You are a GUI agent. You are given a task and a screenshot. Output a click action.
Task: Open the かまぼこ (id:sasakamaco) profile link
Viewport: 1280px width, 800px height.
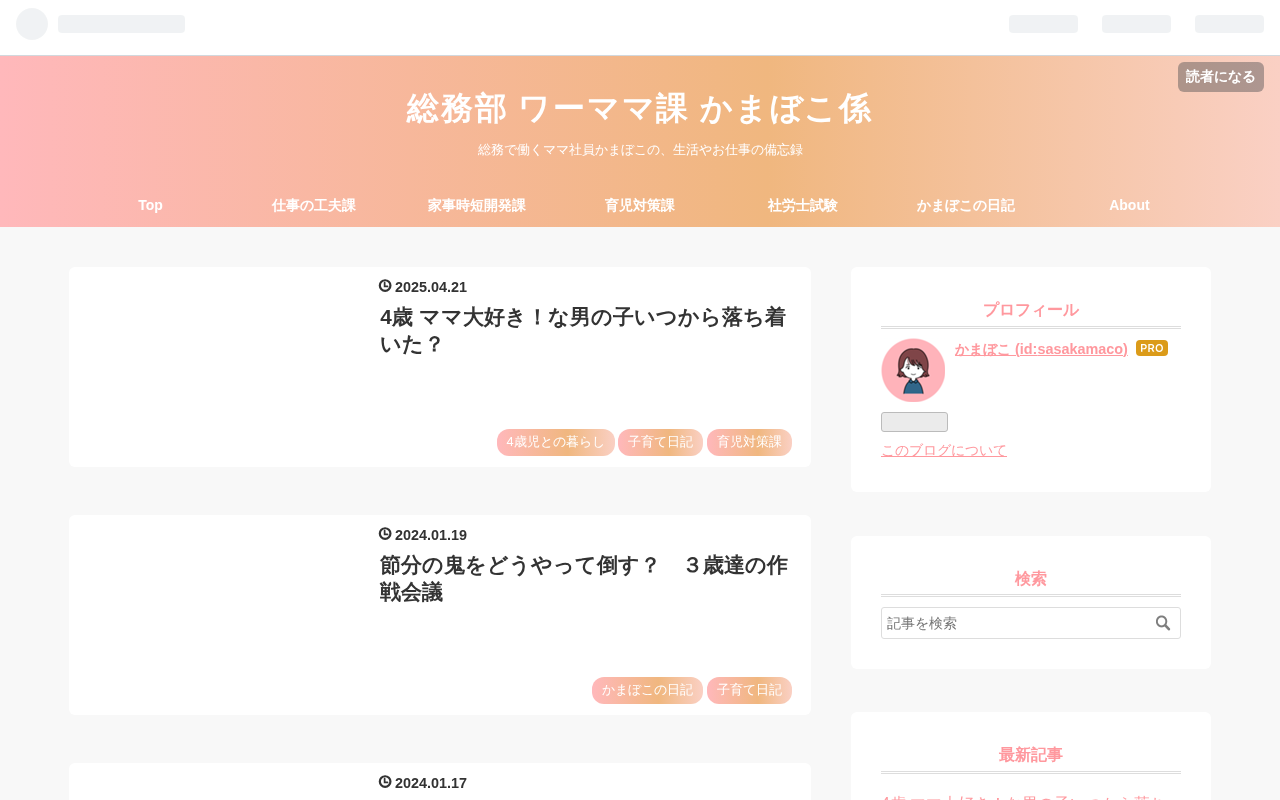[1041, 348]
